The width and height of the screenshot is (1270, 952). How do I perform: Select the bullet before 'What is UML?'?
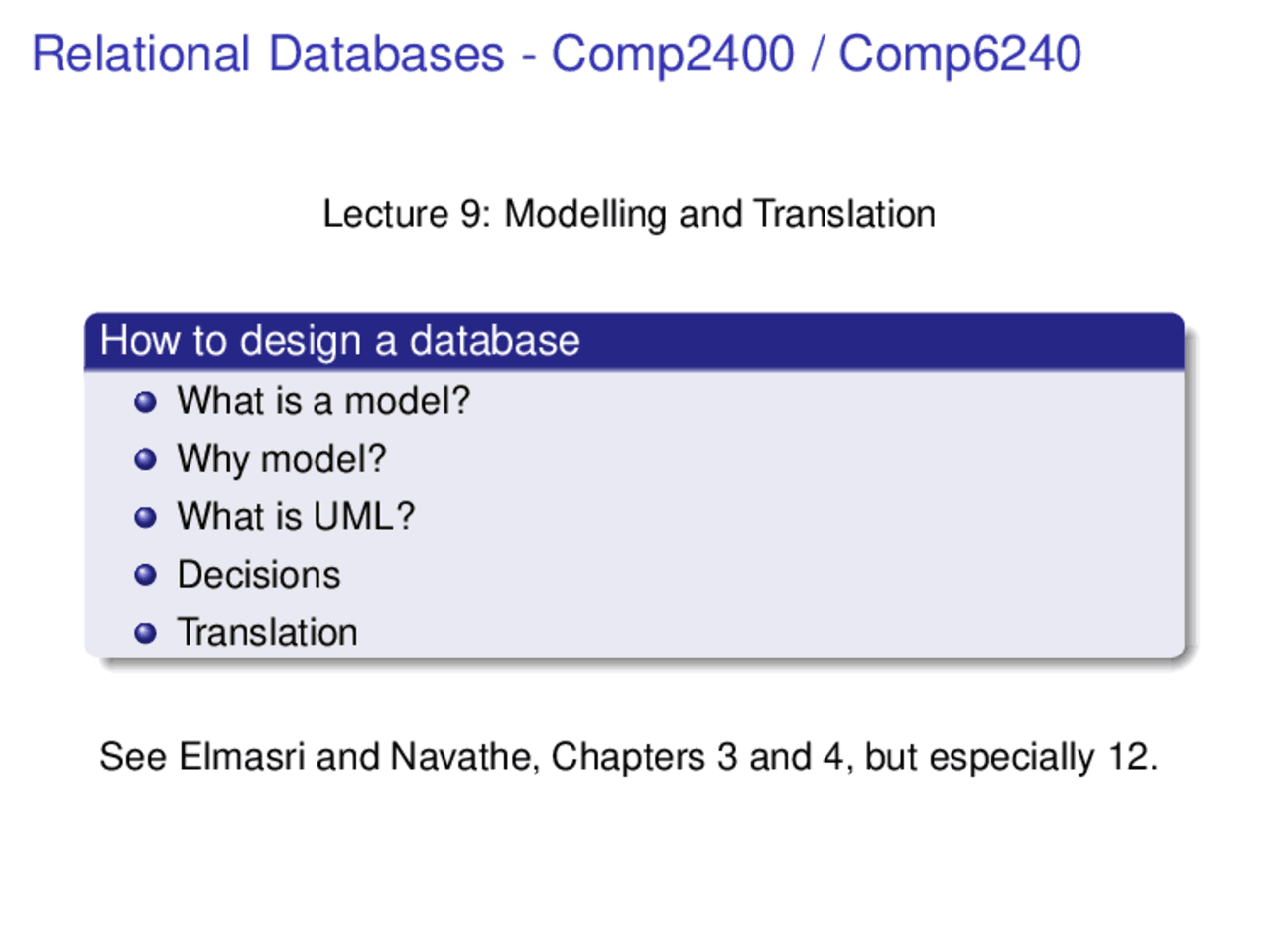(145, 517)
